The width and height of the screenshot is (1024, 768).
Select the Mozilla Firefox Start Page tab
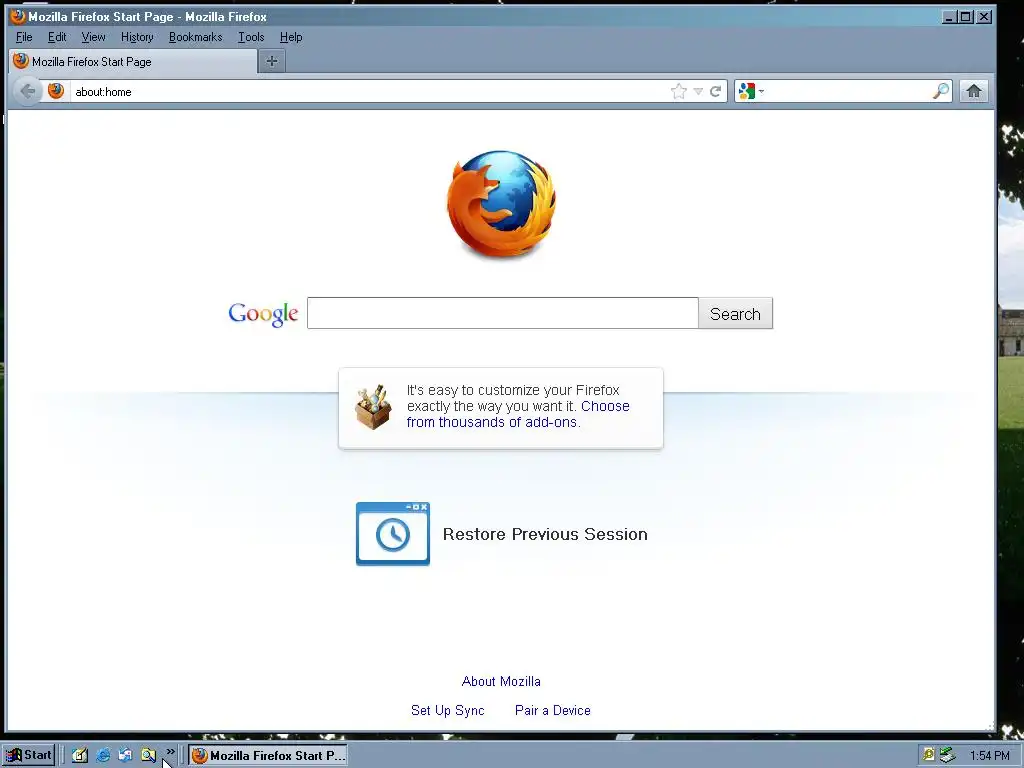[134, 61]
